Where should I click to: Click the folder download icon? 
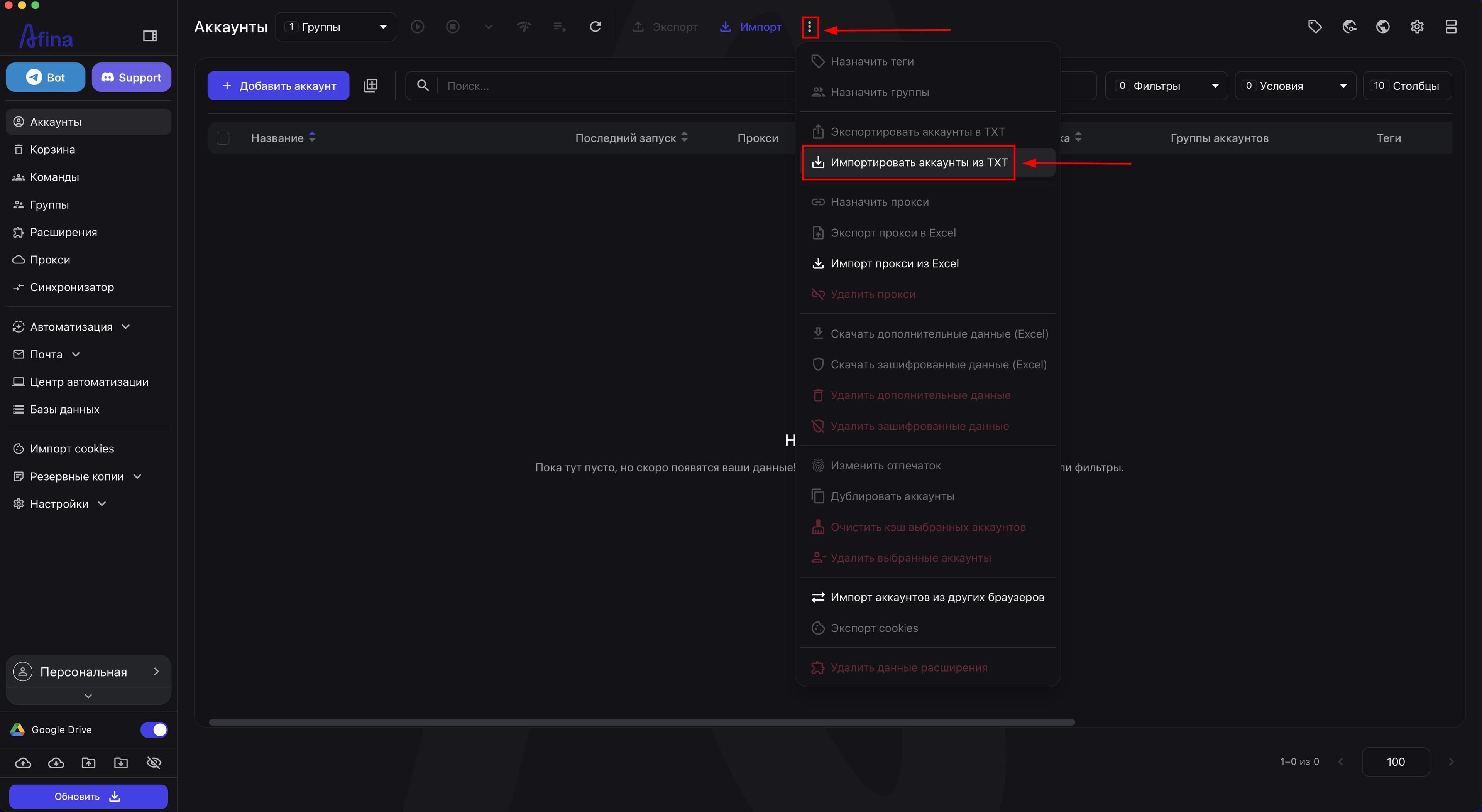121,763
